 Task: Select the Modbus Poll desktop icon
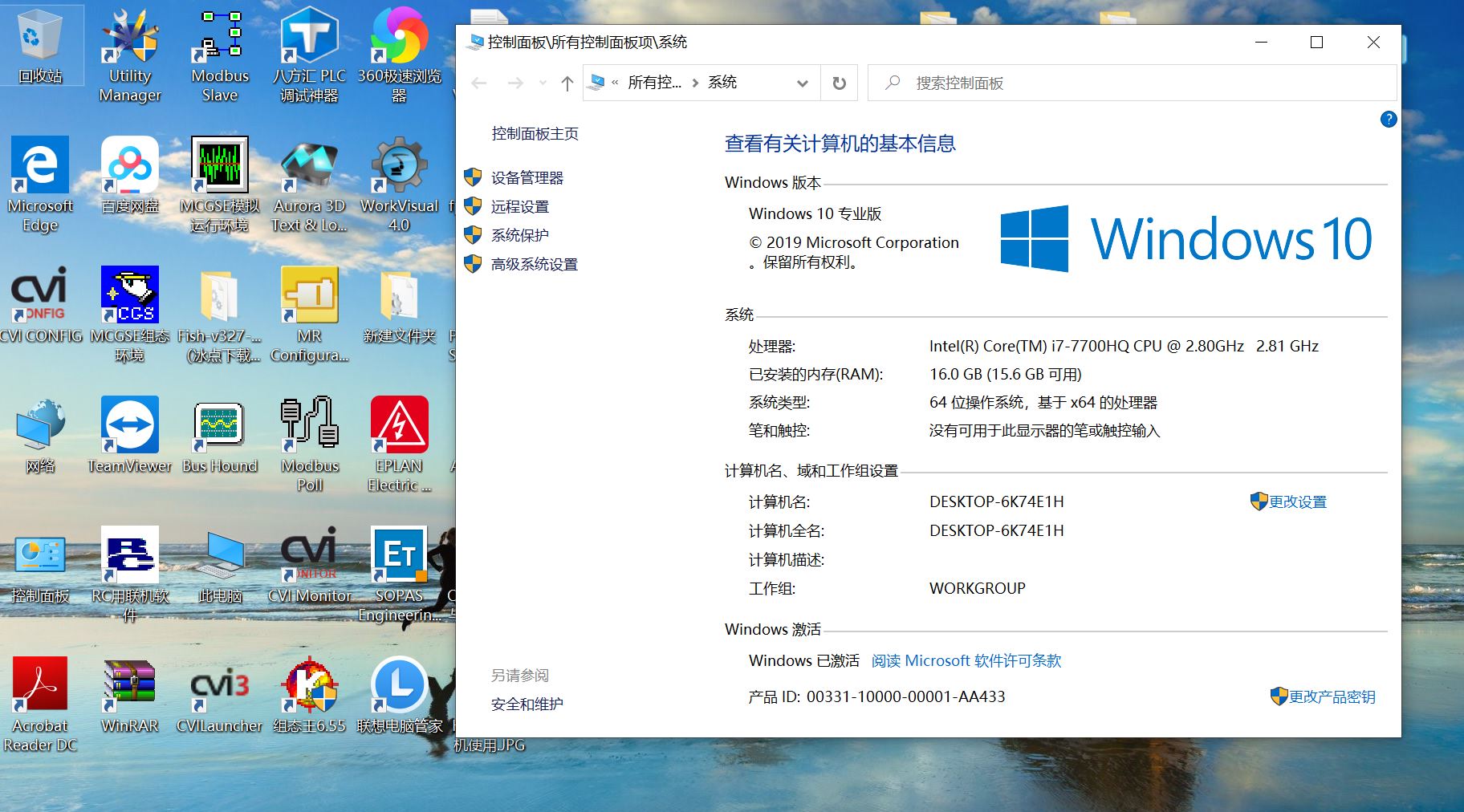coord(310,427)
